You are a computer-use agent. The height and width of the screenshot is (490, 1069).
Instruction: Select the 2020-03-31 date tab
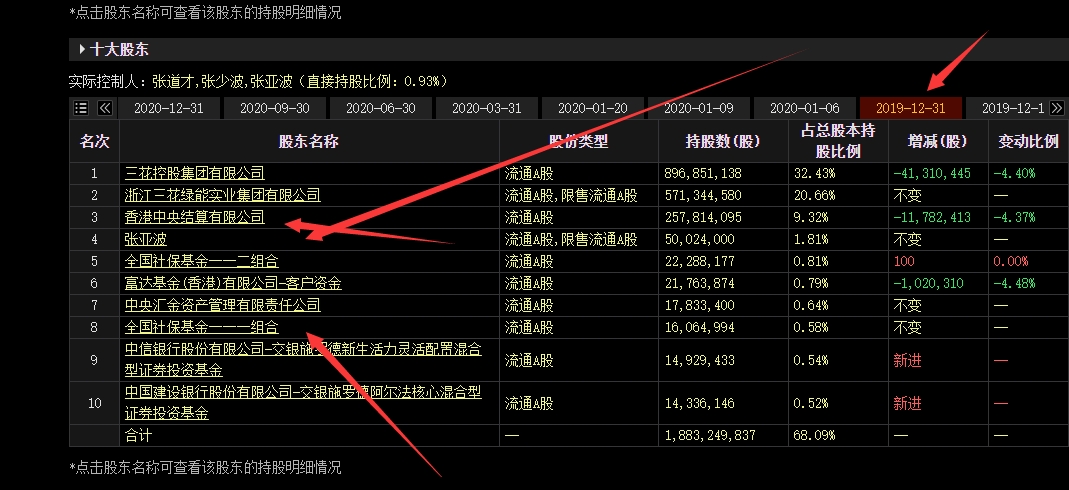487,108
